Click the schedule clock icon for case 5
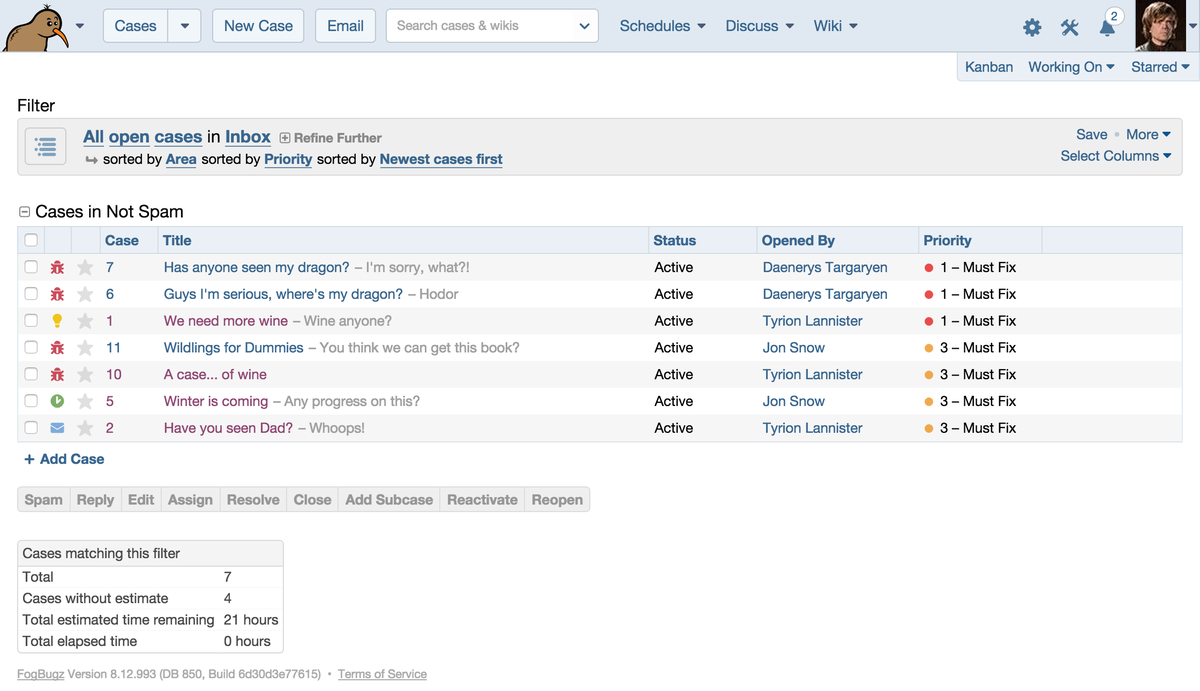The image size is (1200, 691). pos(58,401)
